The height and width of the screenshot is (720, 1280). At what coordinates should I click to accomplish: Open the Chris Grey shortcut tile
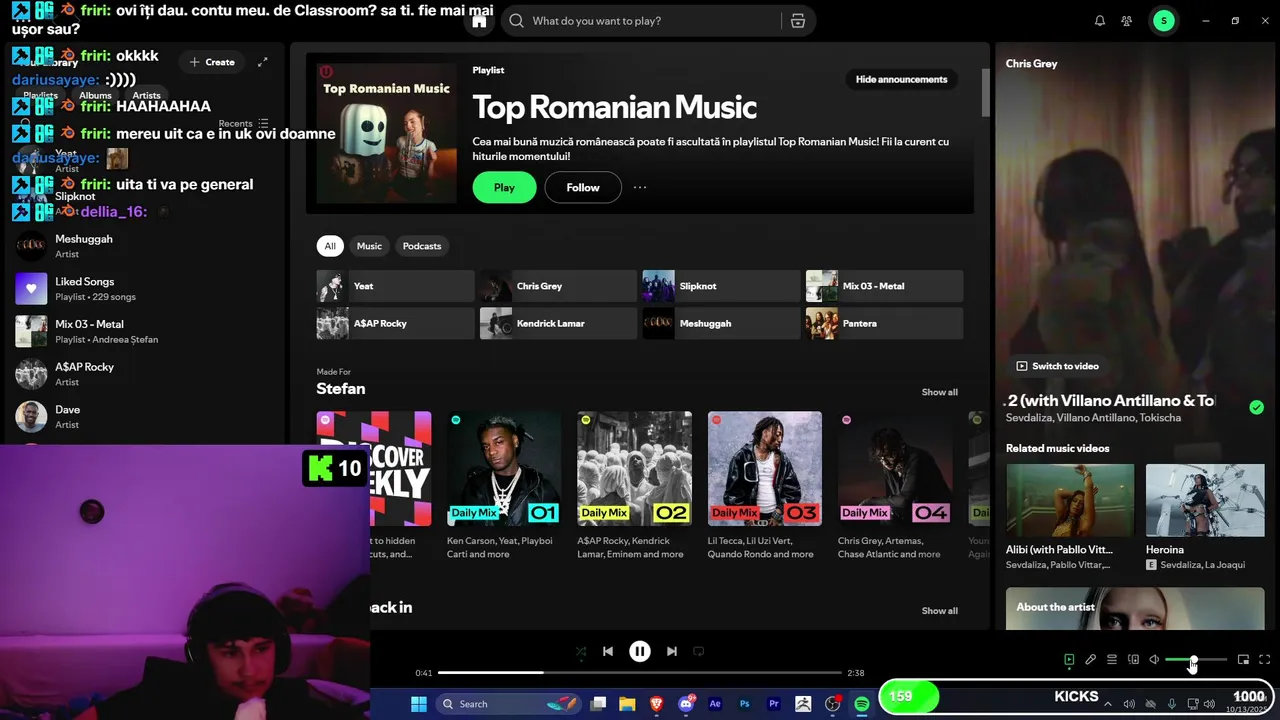(558, 286)
